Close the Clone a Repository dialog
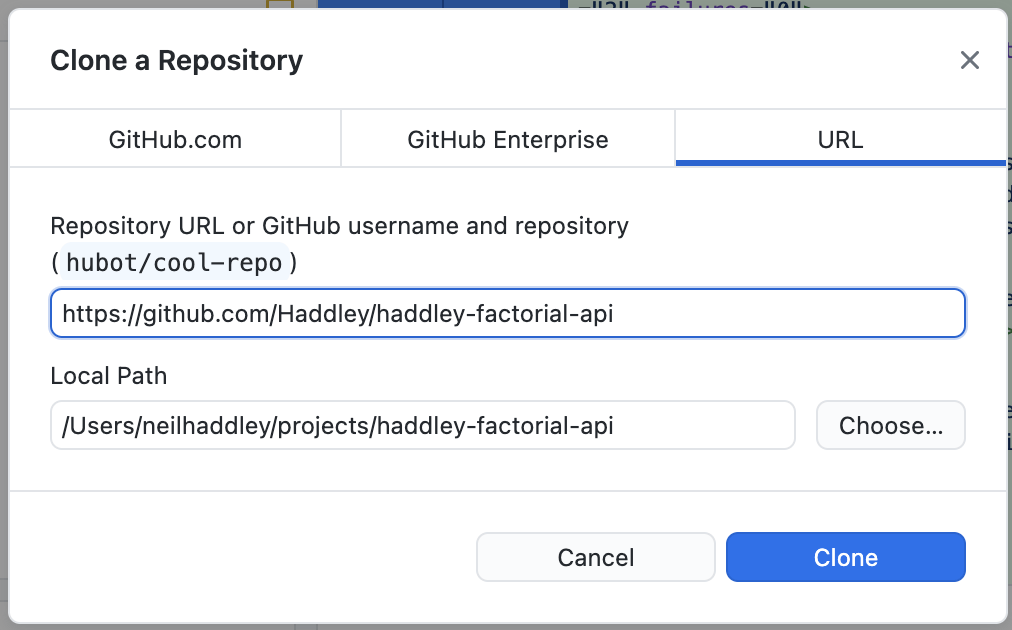The image size is (1012, 630). pos(969,60)
